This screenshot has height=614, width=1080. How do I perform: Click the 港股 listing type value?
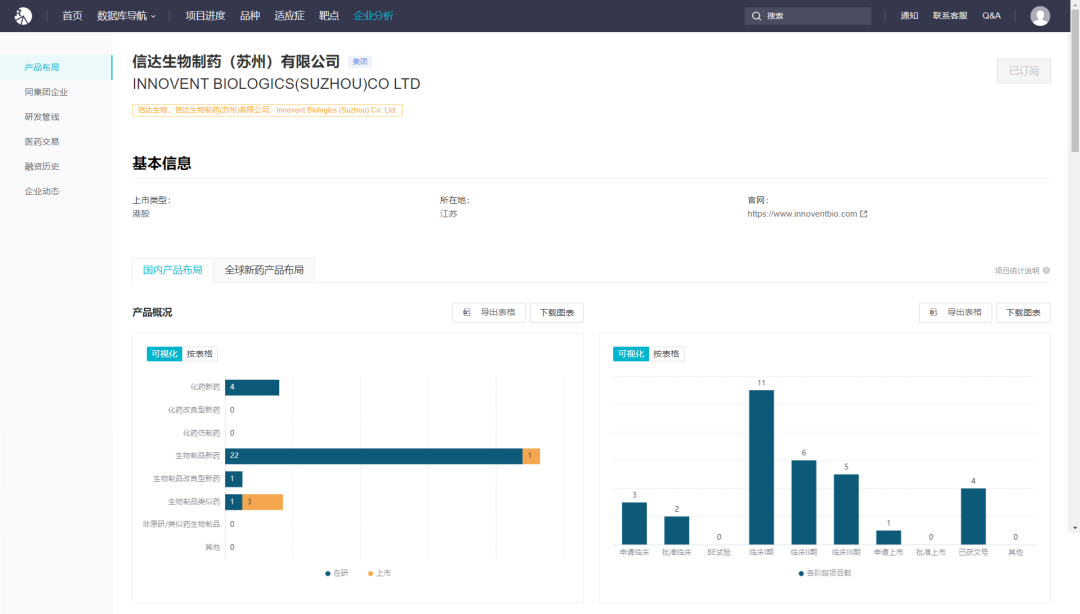click(x=141, y=214)
